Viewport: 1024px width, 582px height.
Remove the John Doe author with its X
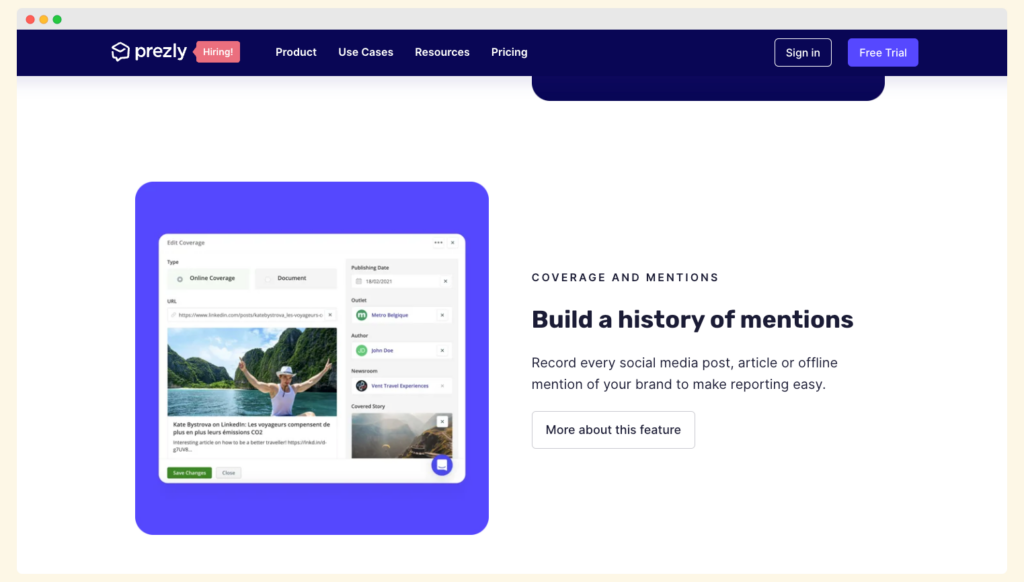pyautogui.click(x=443, y=350)
